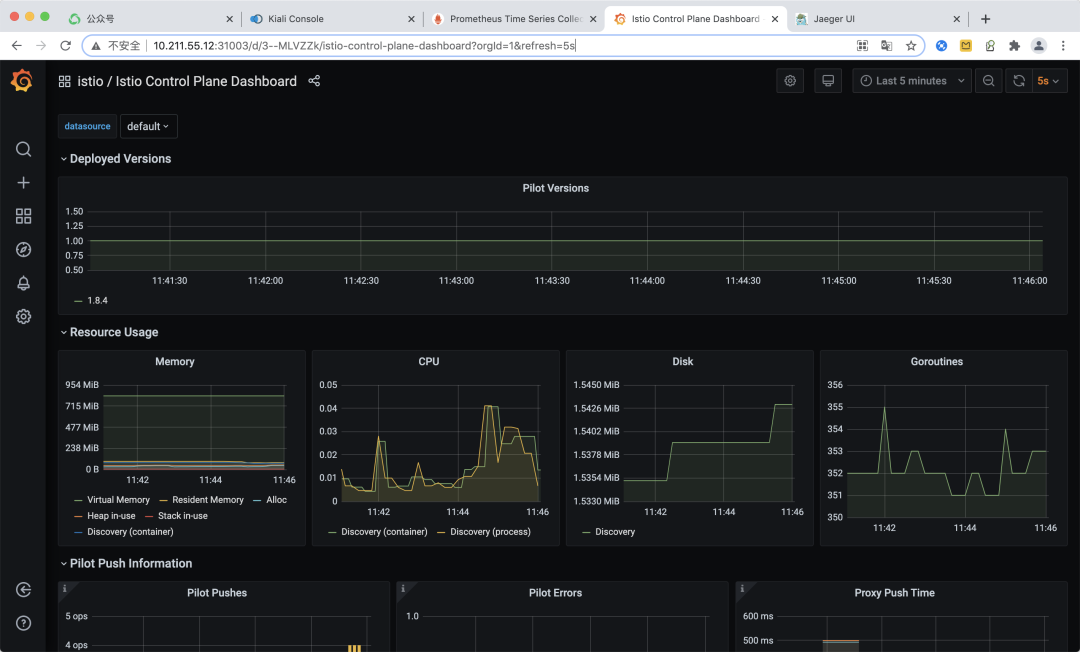This screenshot has height=652, width=1080.
Task: Click the Pilot Pushes panel title
Action: (216, 593)
